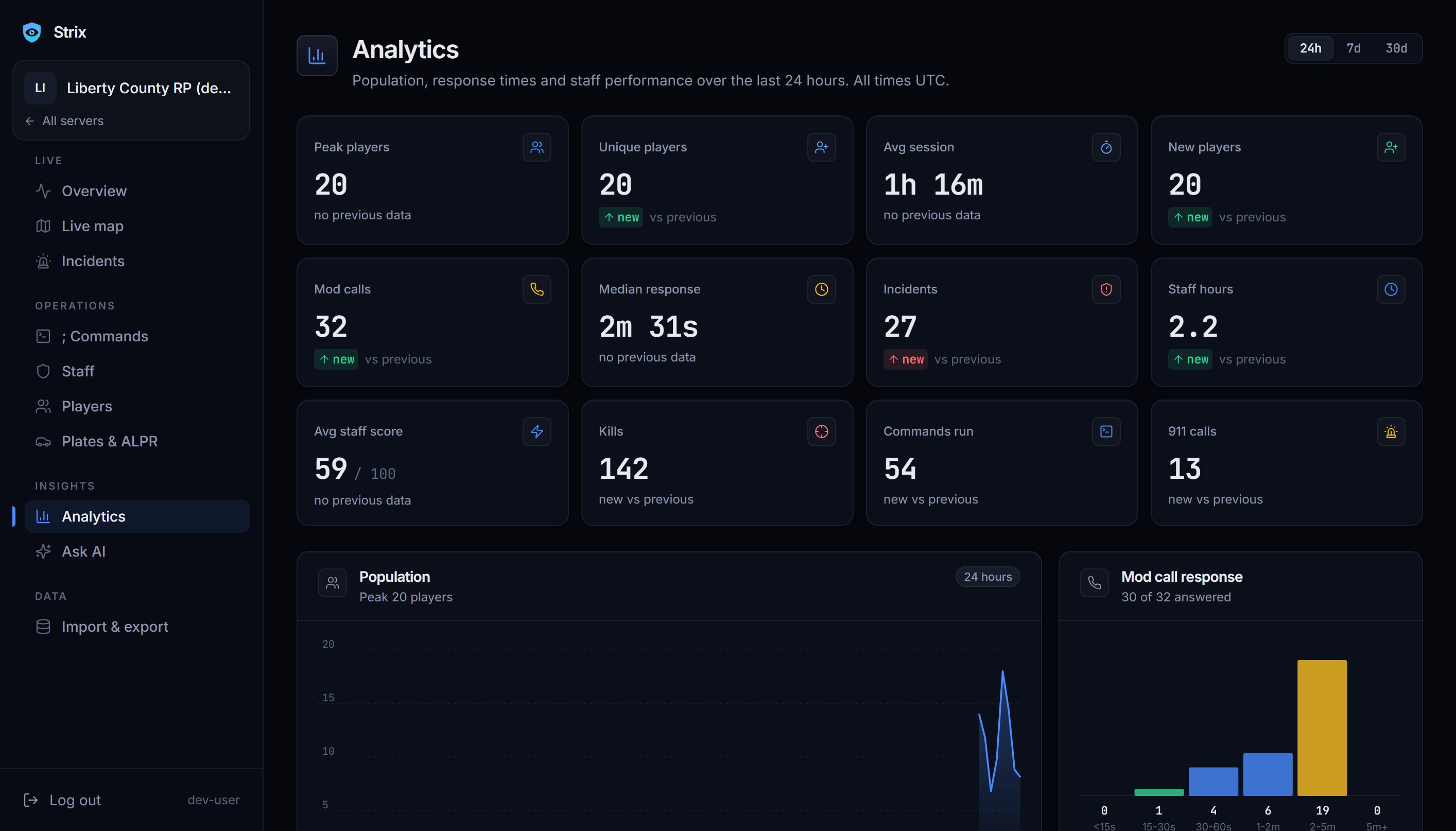This screenshot has height=831, width=1456.
Task: Click the dev-user label
Action: [x=213, y=800]
